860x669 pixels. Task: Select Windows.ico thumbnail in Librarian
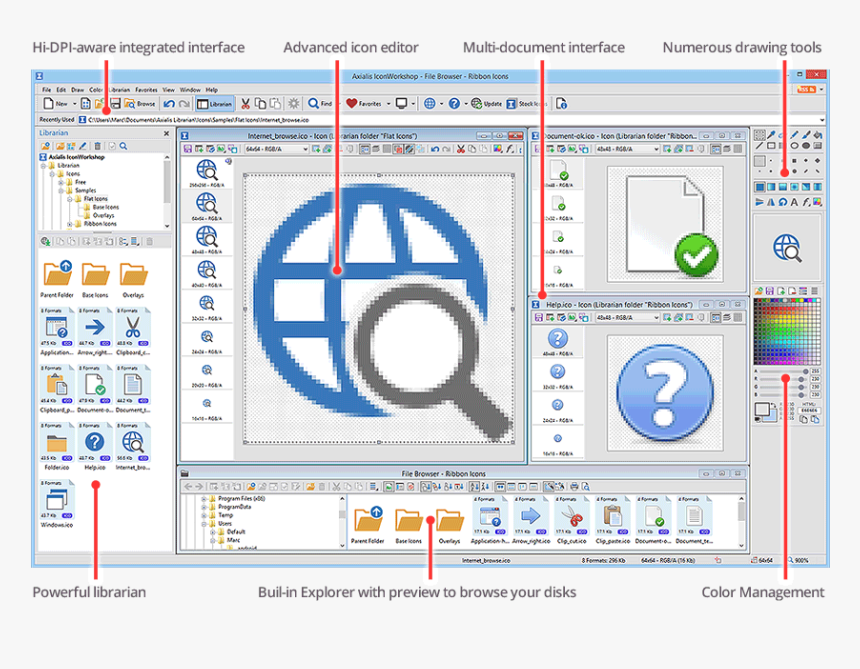click(57, 504)
